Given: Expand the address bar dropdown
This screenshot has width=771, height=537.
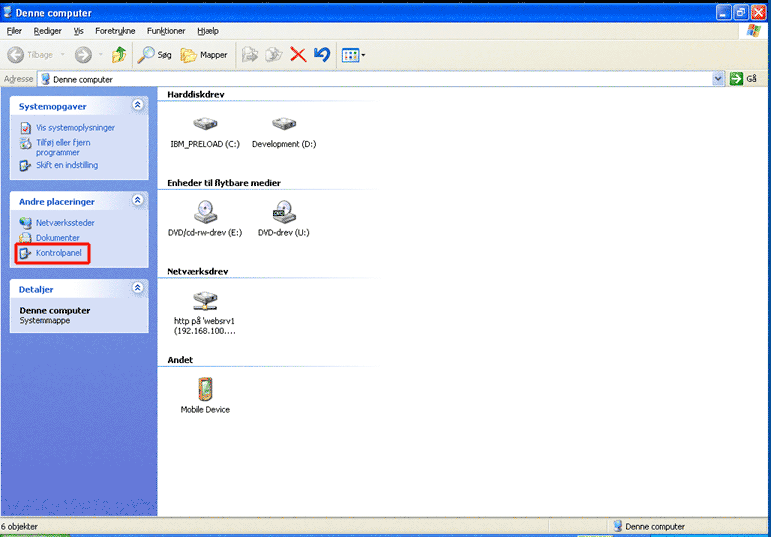Looking at the screenshot, I should click(718, 79).
